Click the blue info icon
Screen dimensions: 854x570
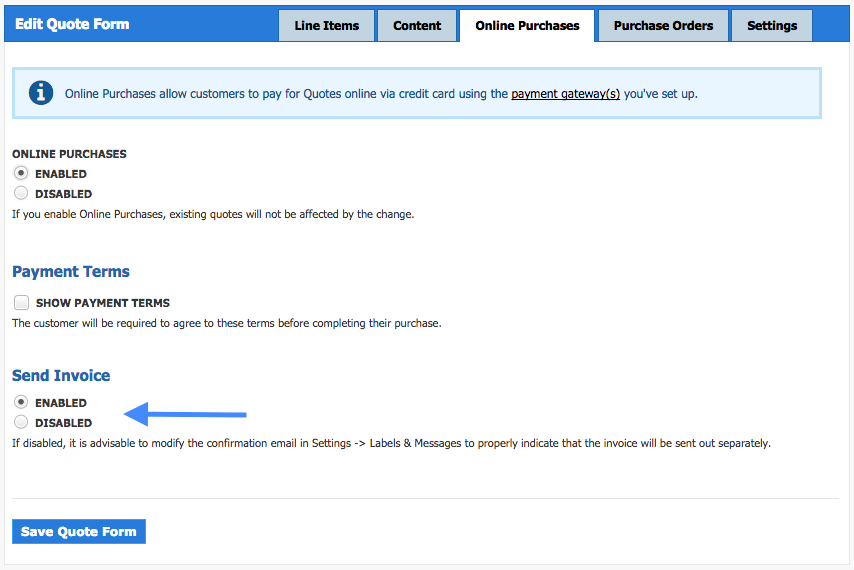(41, 93)
